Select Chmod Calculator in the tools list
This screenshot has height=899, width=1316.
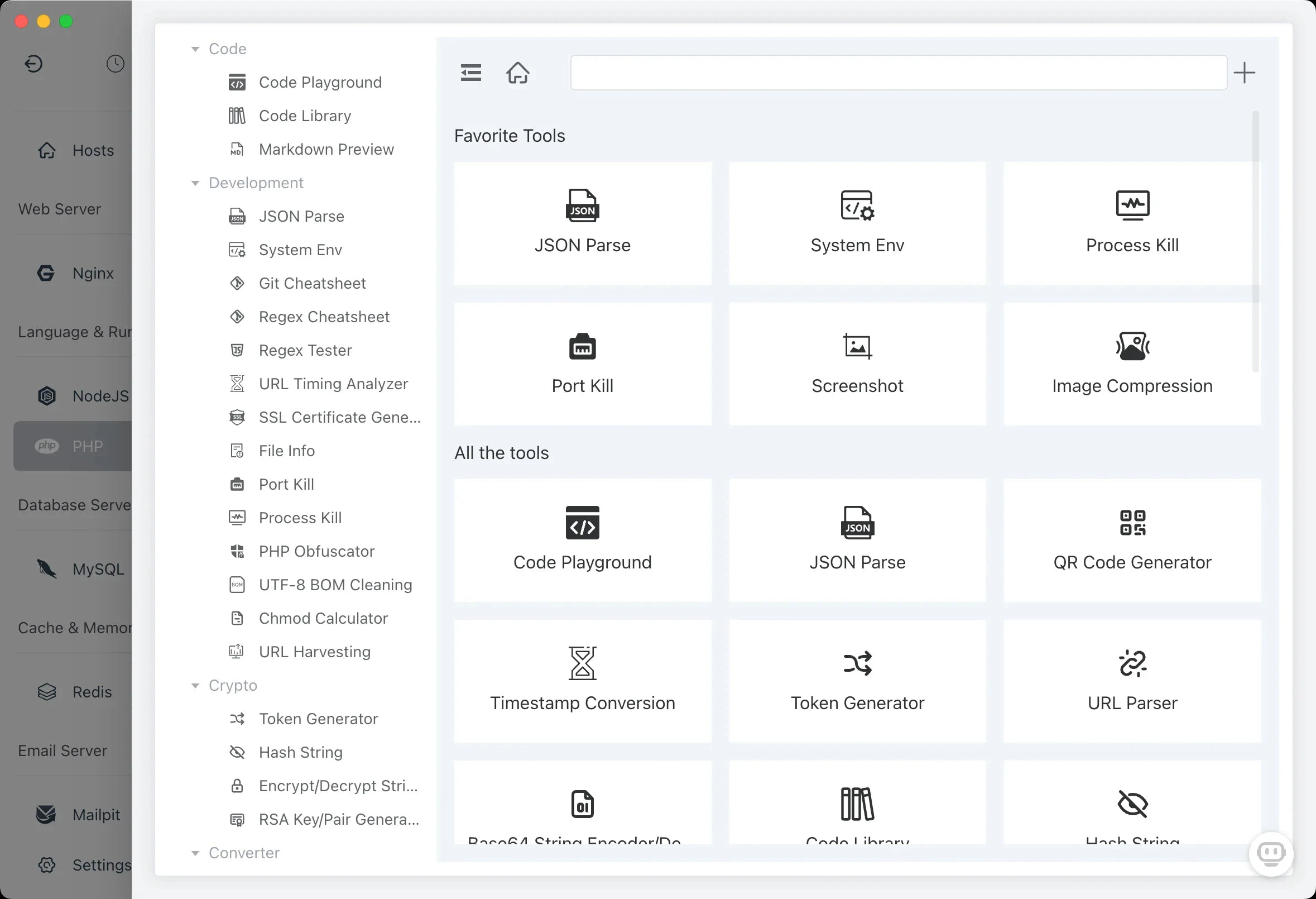pos(323,618)
